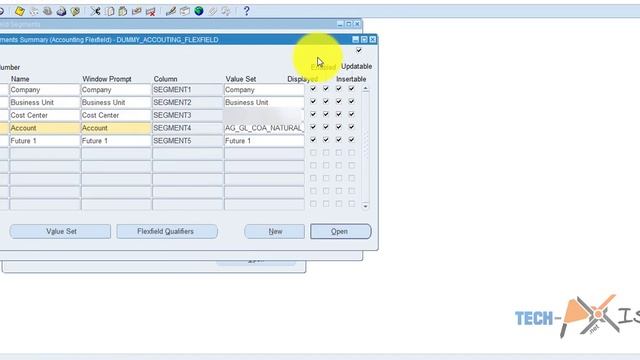Select the highlighted Account Name field

[44, 128]
